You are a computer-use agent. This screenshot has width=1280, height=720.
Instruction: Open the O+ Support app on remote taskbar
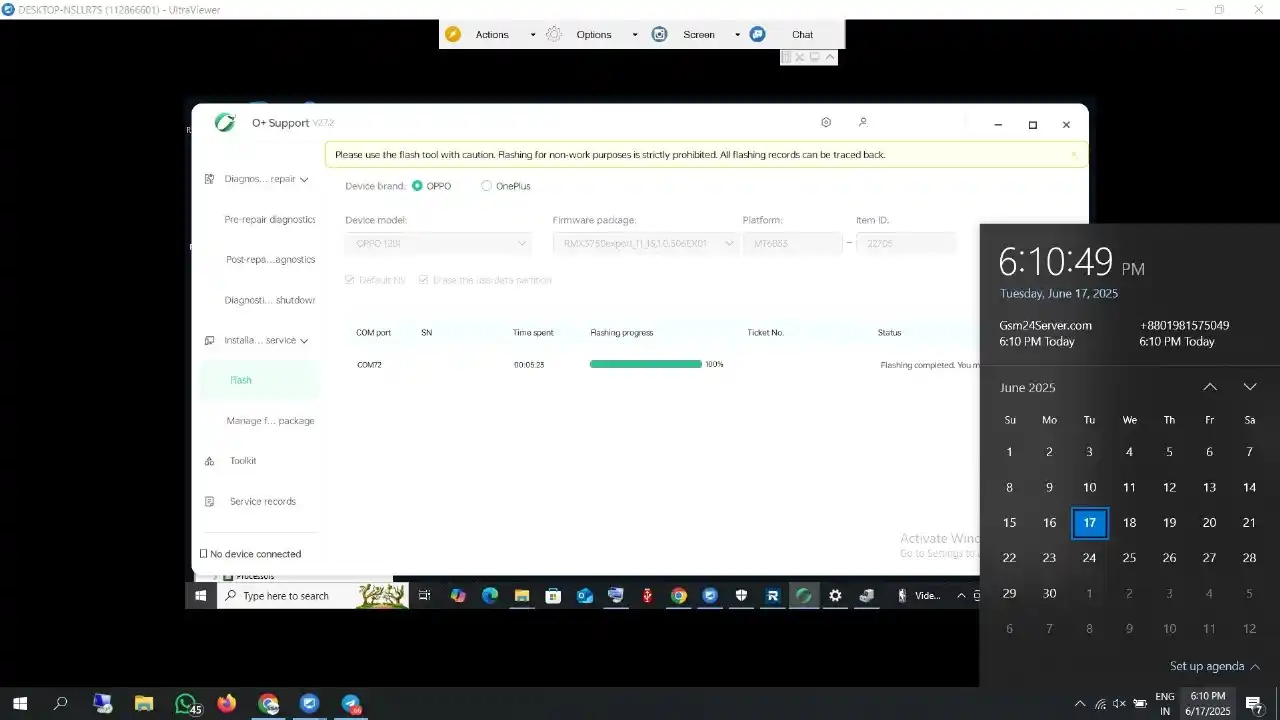point(803,595)
